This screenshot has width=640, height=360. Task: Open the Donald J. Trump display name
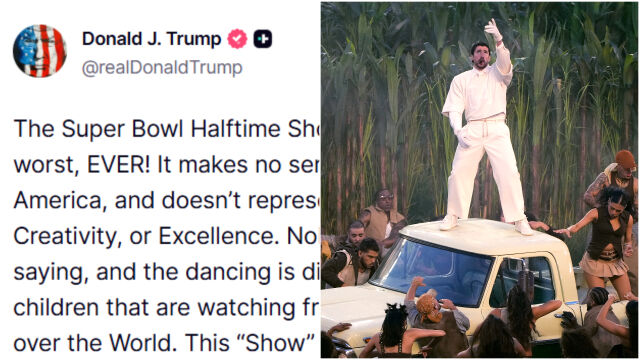[x=151, y=39]
